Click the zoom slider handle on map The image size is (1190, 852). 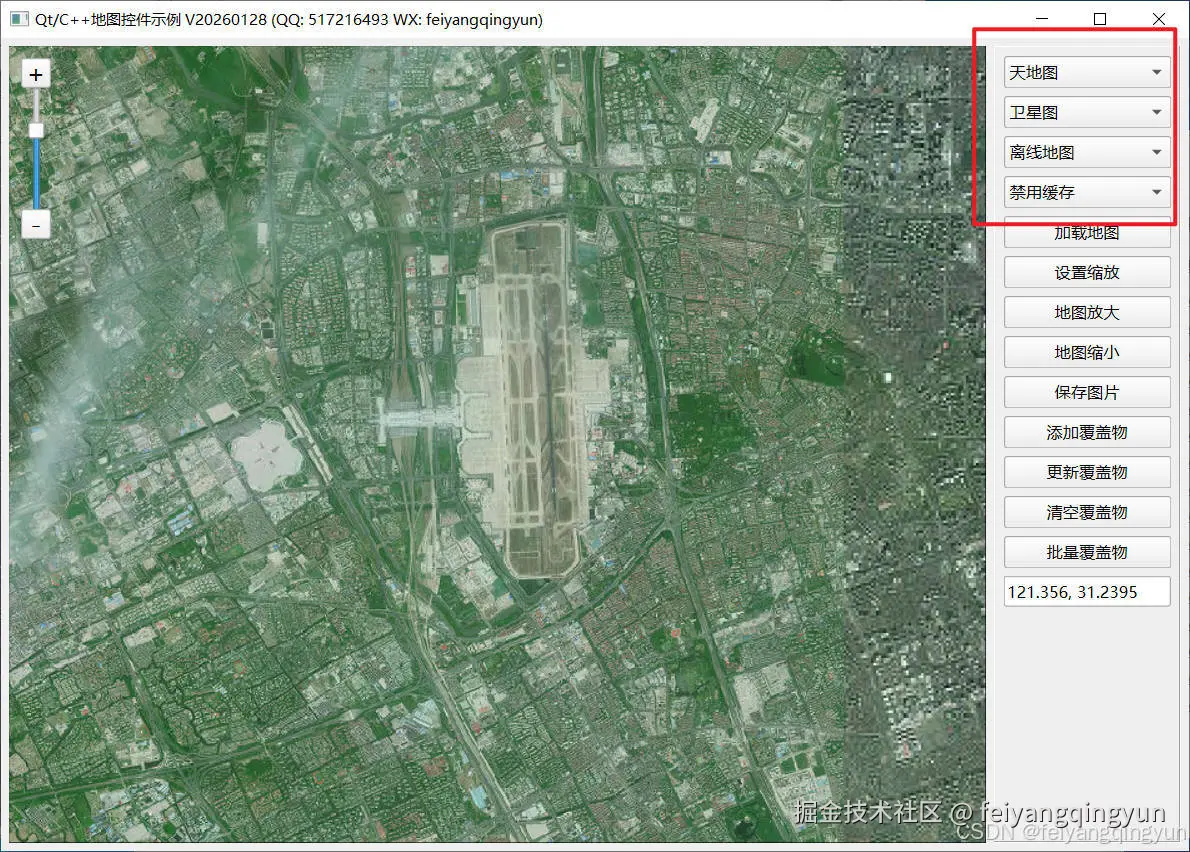coord(36,130)
